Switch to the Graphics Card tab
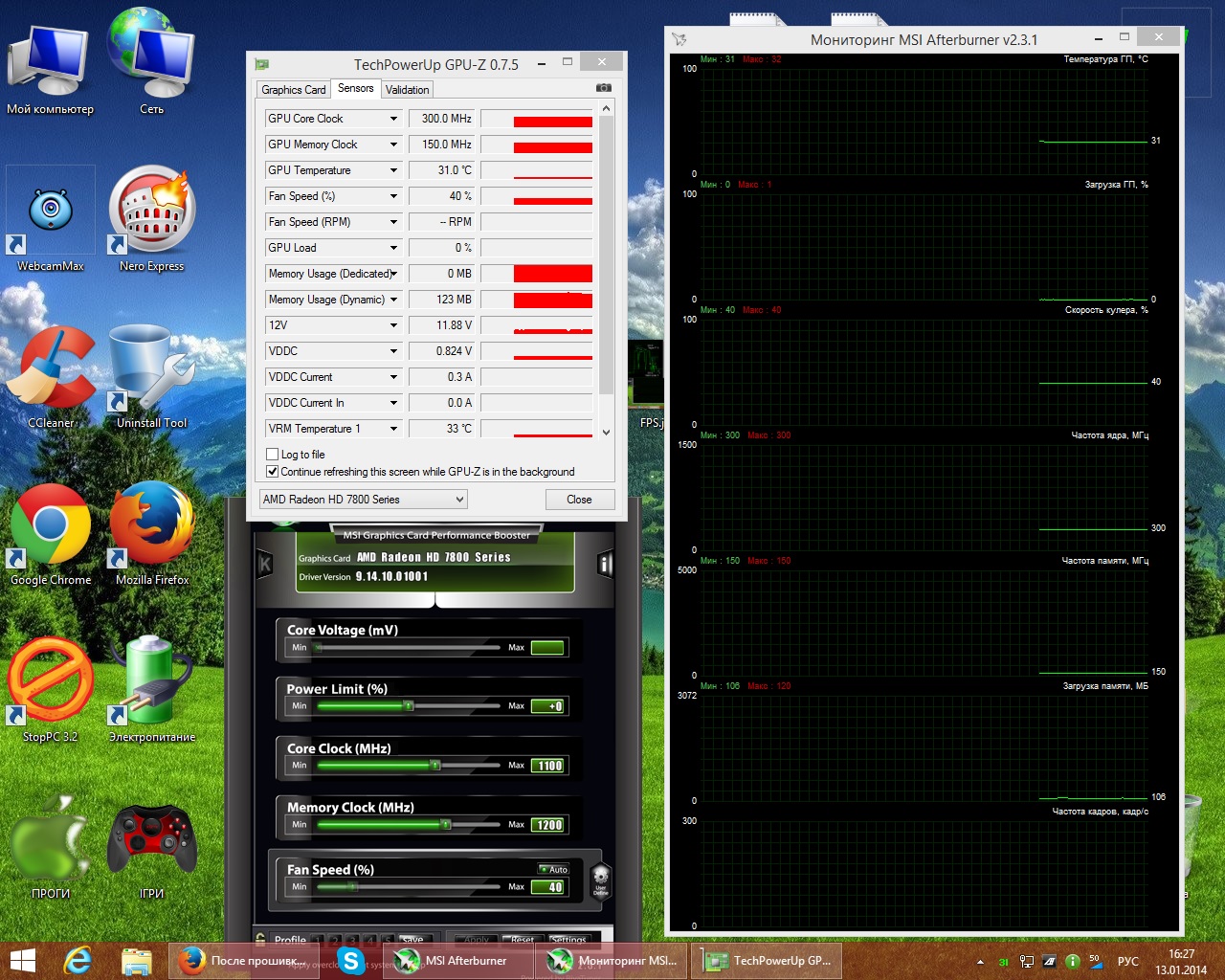 point(293,90)
